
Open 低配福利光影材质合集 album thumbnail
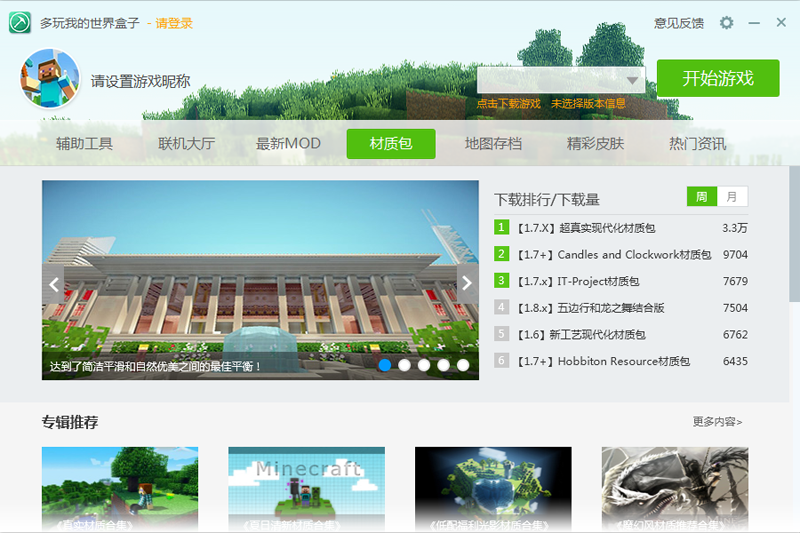coord(493,489)
